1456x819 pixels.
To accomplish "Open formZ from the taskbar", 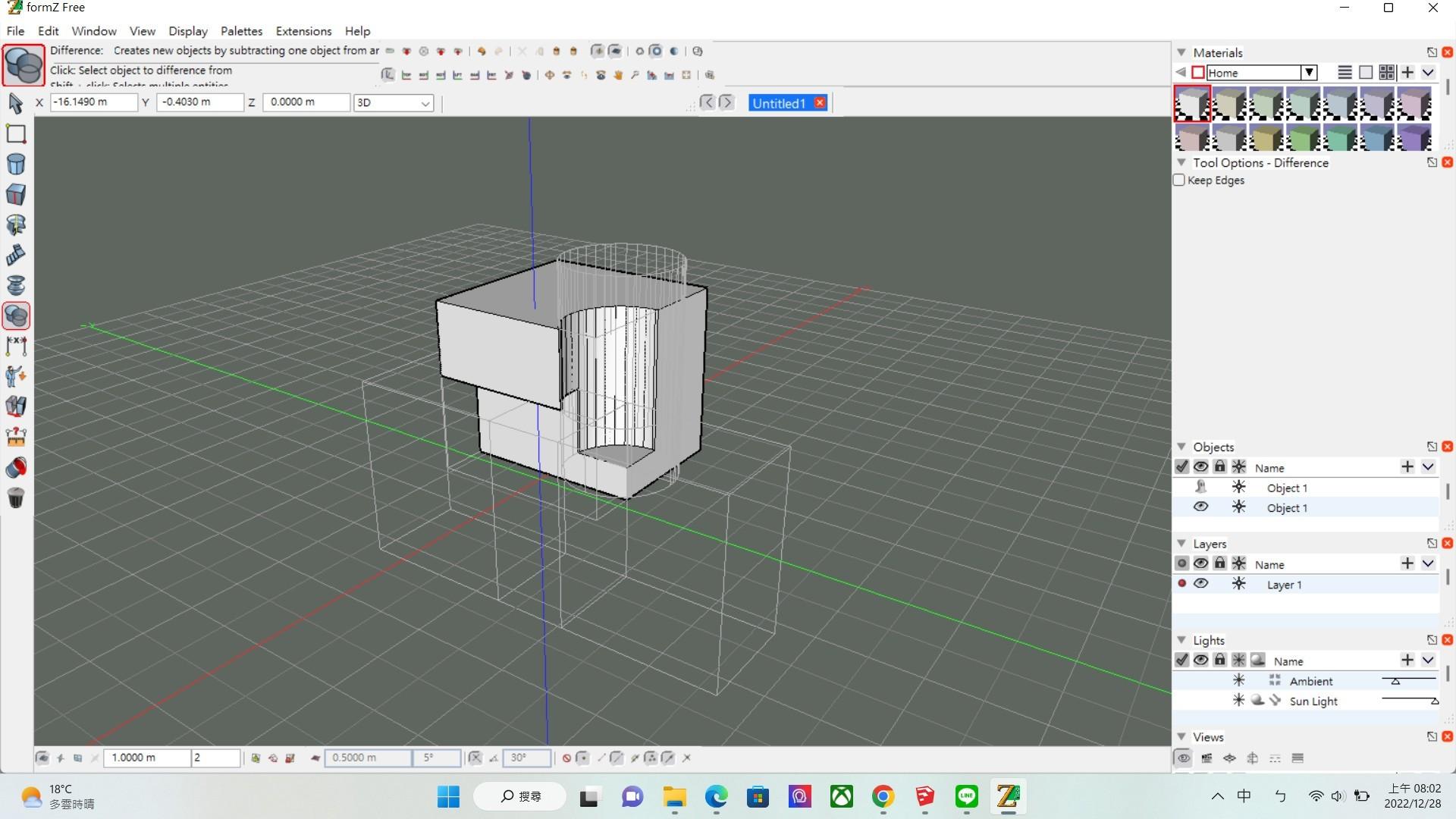I will 1008,796.
